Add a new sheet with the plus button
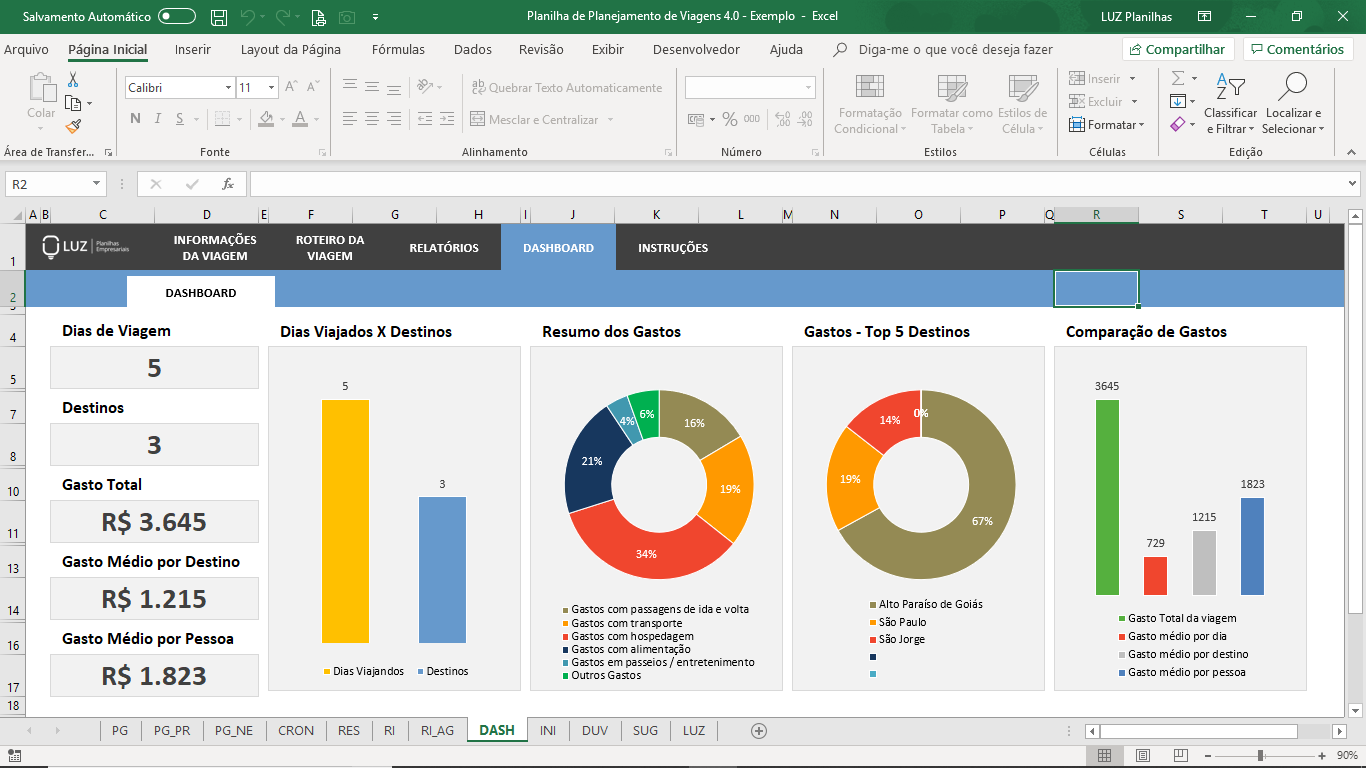The height and width of the screenshot is (768, 1366). [757, 731]
